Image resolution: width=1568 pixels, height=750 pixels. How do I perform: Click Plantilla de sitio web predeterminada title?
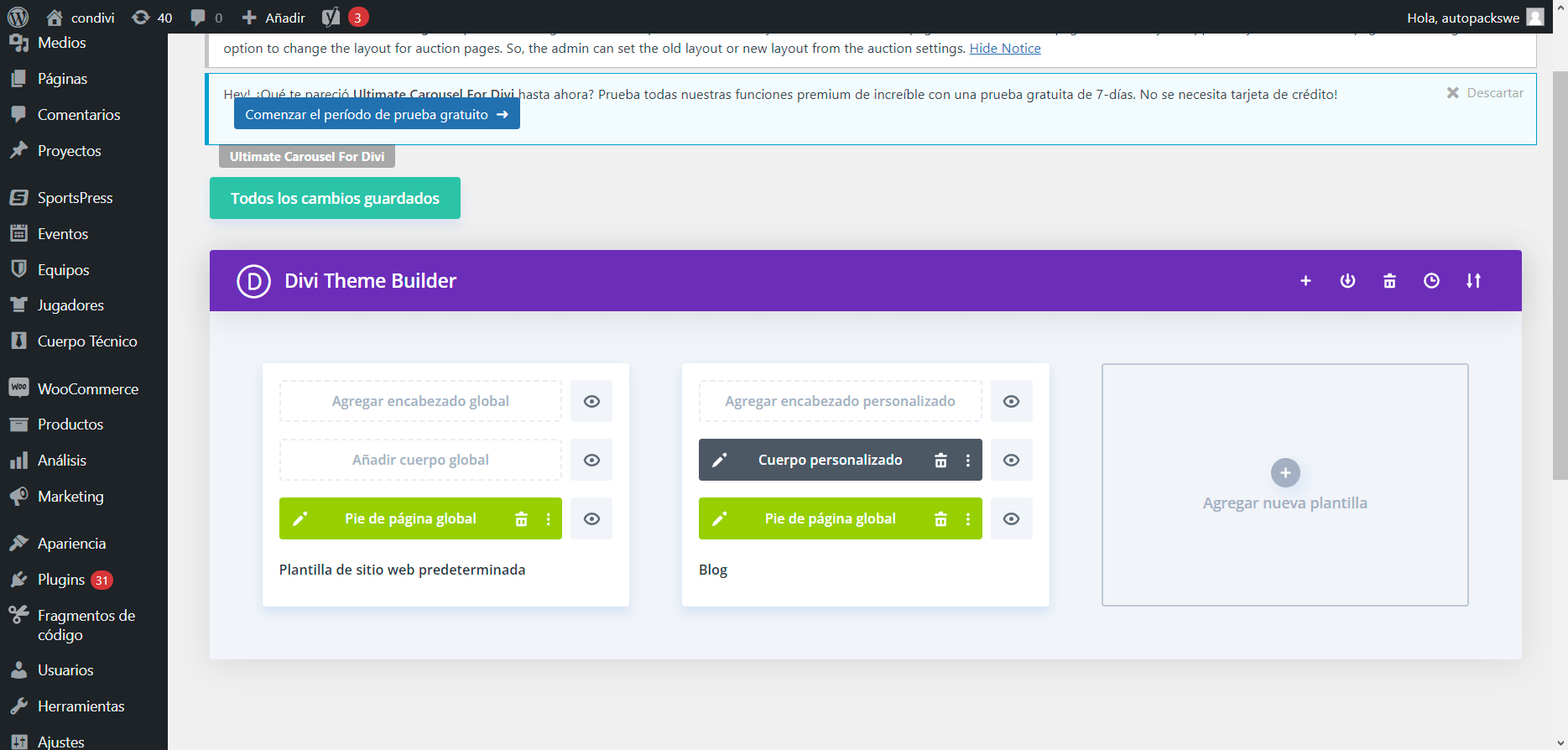pos(402,570)
